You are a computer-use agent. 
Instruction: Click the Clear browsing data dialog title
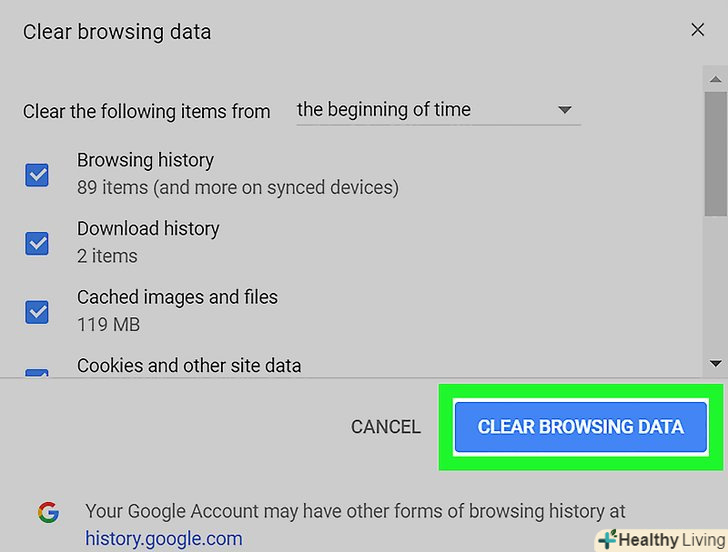point(117,31)
